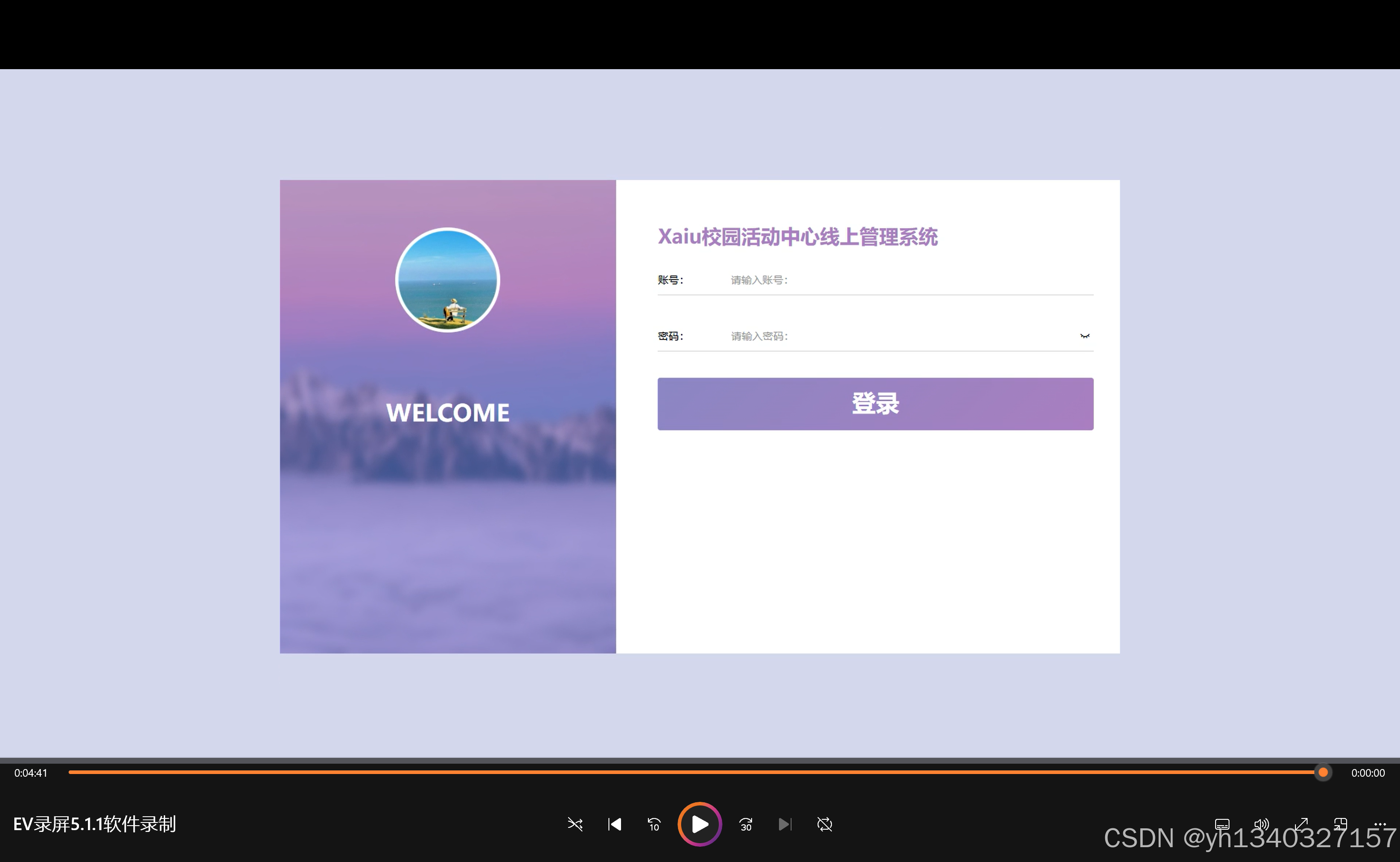Open the volume control
Viewport: 1400px width, 862px height.
[x=1261, y=824]
